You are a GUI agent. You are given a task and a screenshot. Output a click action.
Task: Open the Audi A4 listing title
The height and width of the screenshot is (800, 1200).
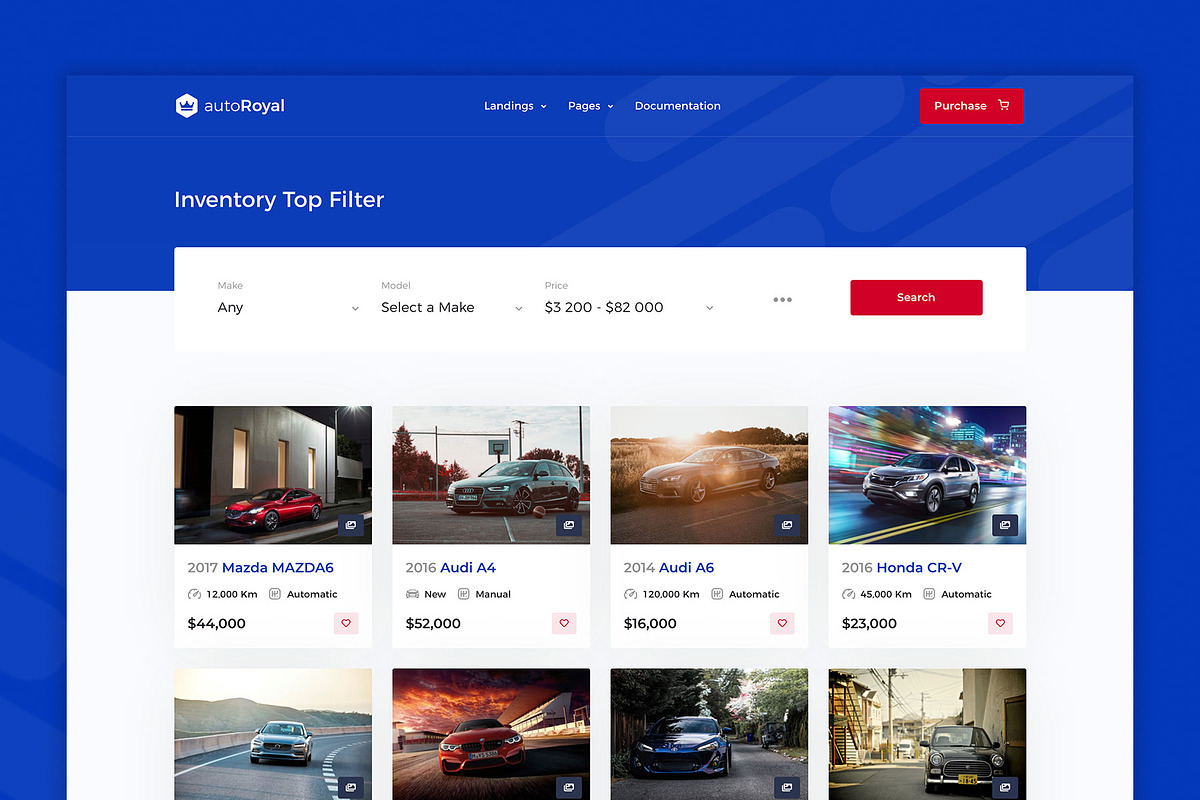pyautogui.click(x=468, y=568)
